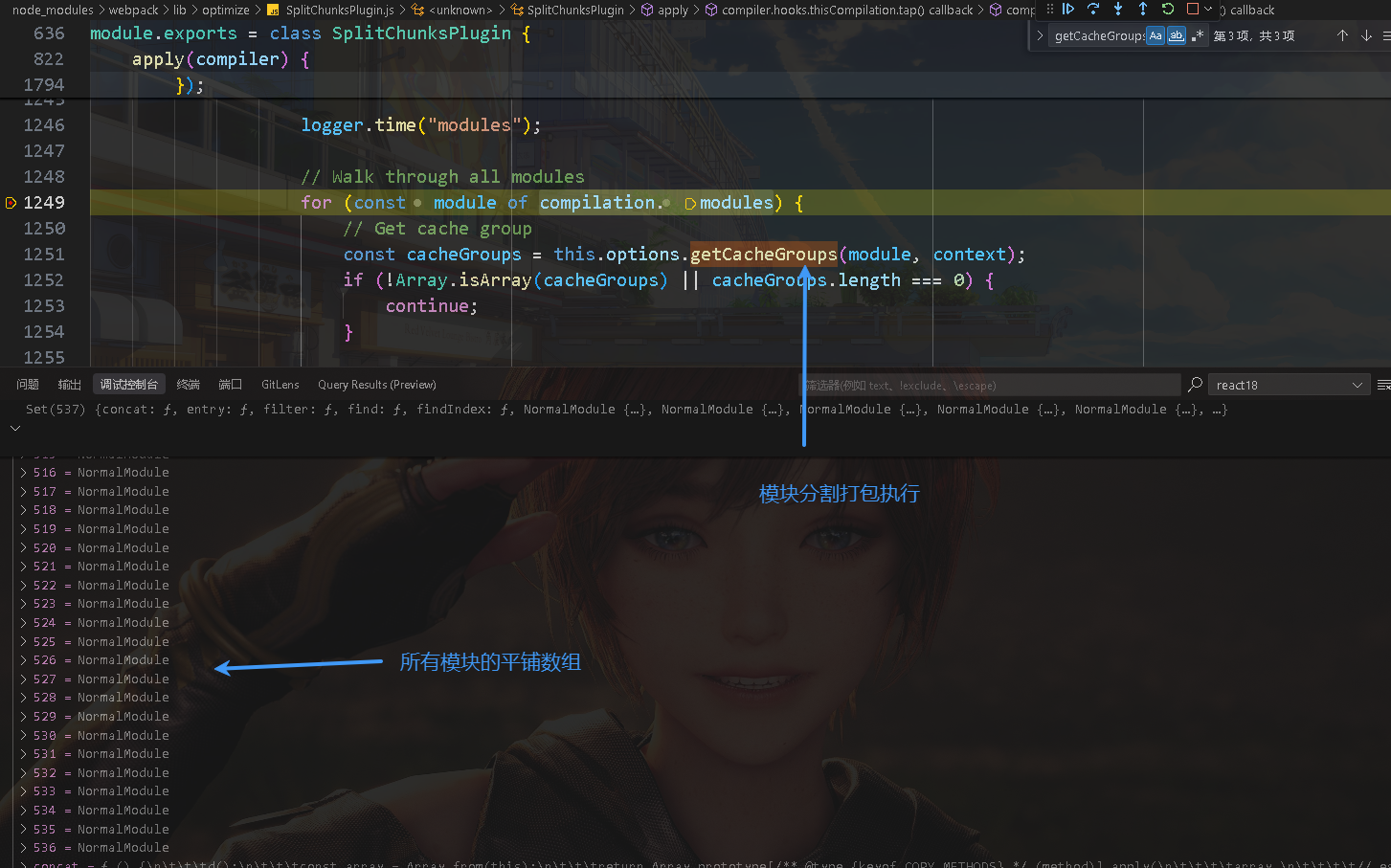Screen dimensions: 1391x868
Task: Open the 输出 panel tab
Action: [69, 385]
